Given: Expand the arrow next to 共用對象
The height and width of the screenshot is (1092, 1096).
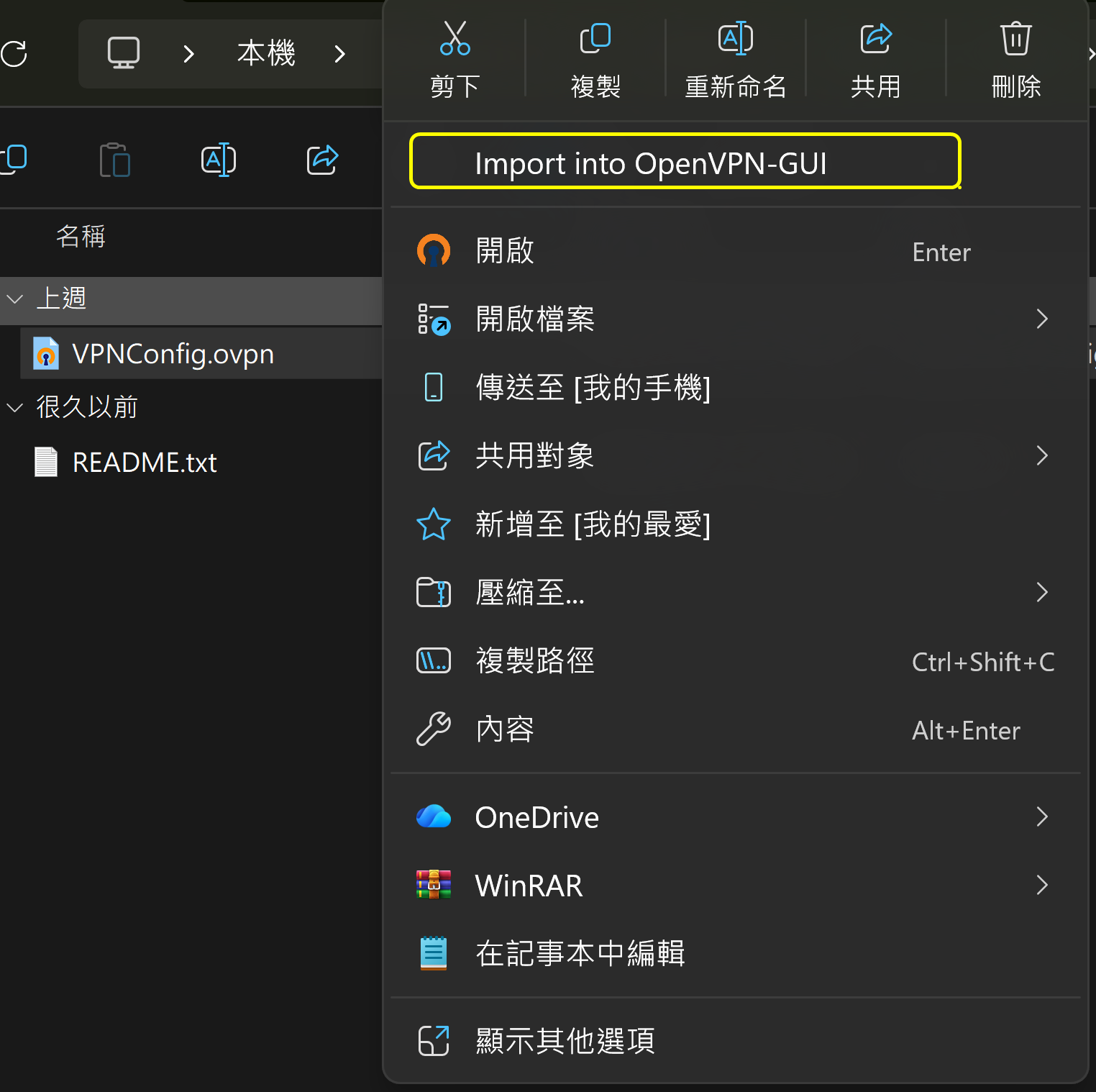Looking at the screenshot, I should [x=1042, y=455].
